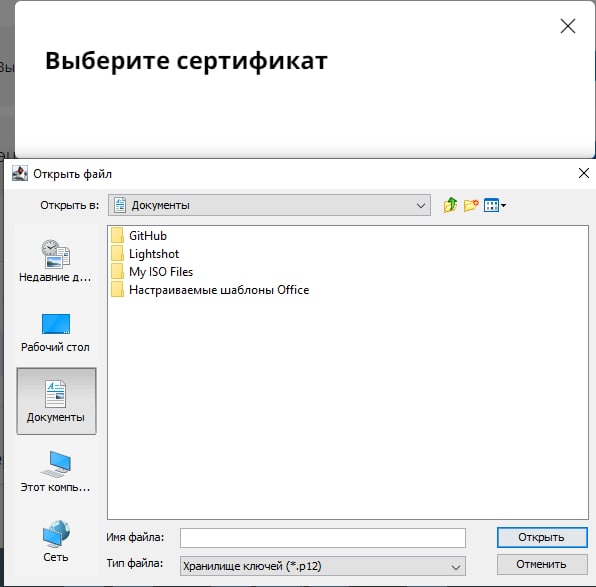Open the view menu icon
The height and width of the screenshot is (587, 596).
click(x=495, y=205)
